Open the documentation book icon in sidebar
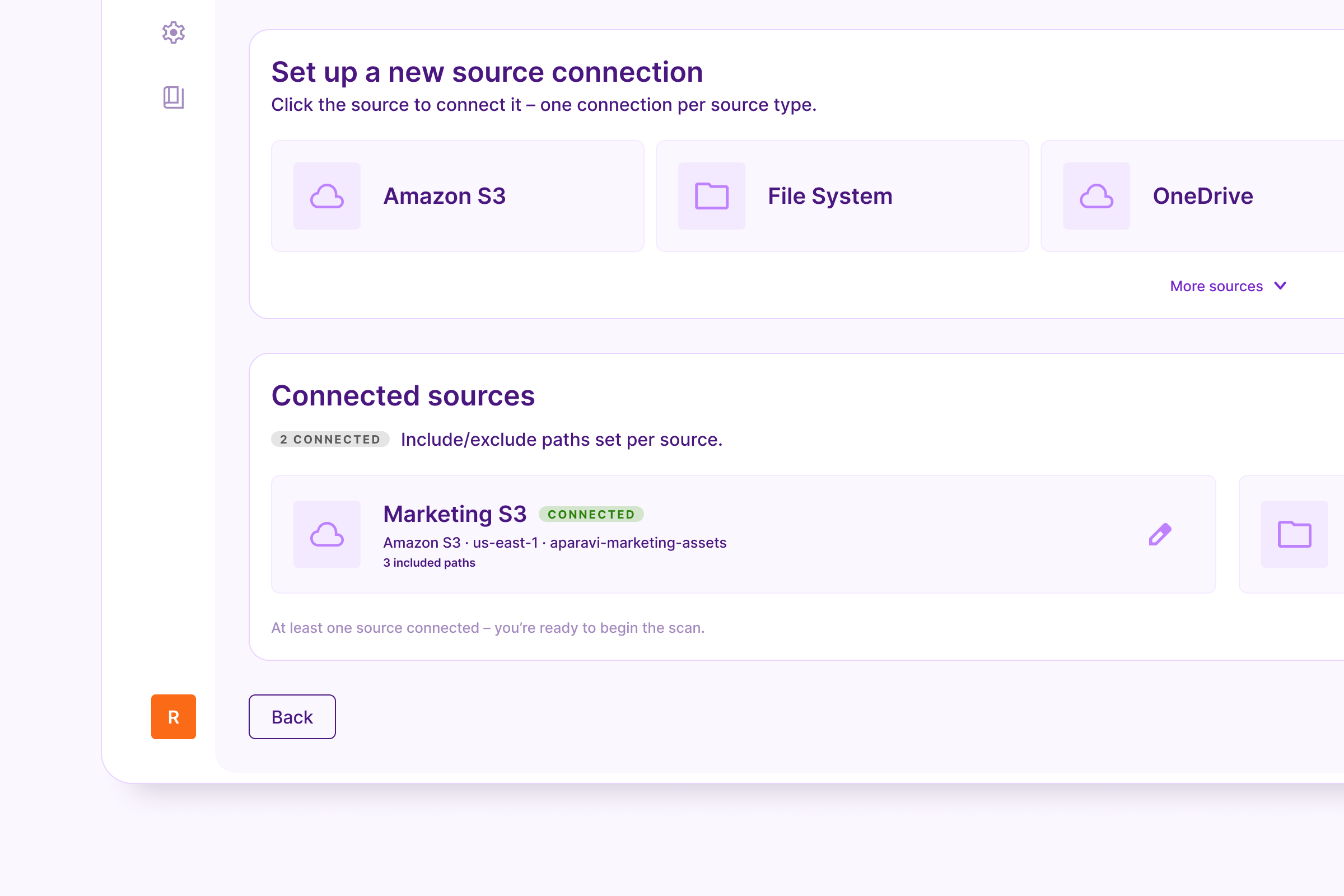Screen dimensions: 1344x896 173,97
